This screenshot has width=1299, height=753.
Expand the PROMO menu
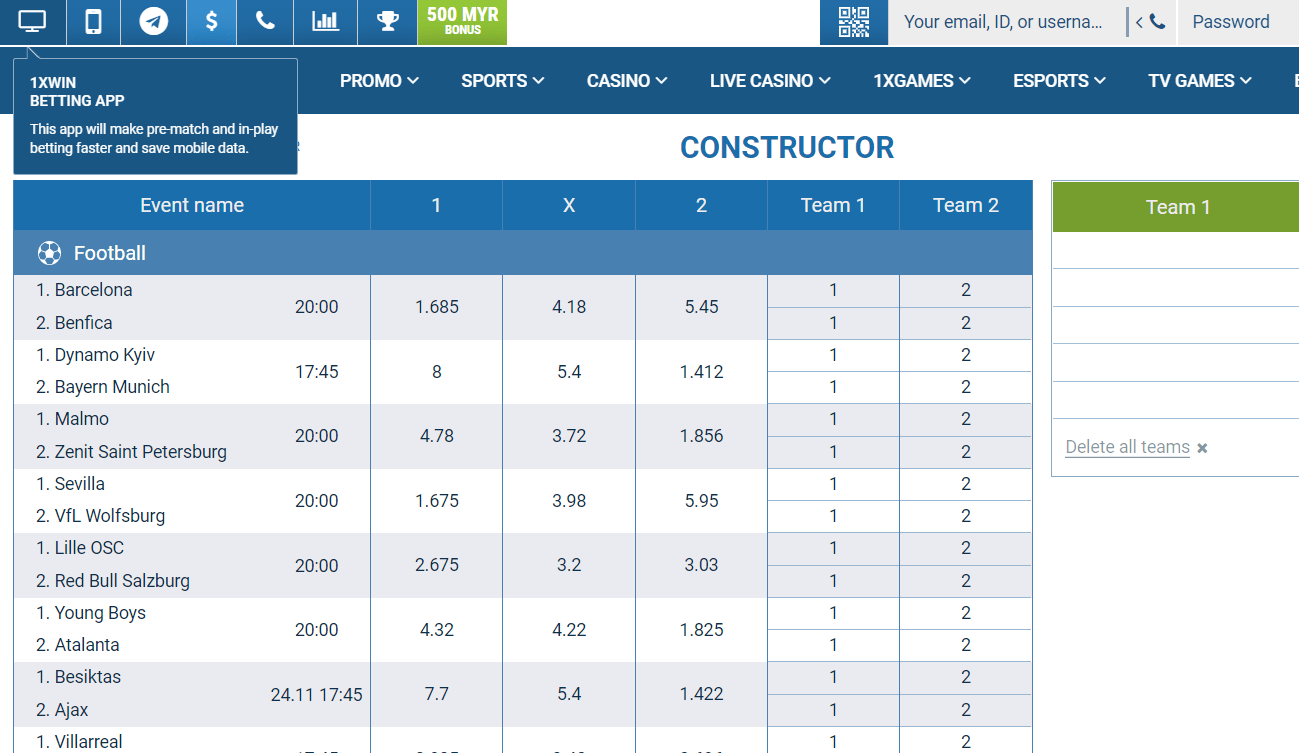tap(379, 81)
